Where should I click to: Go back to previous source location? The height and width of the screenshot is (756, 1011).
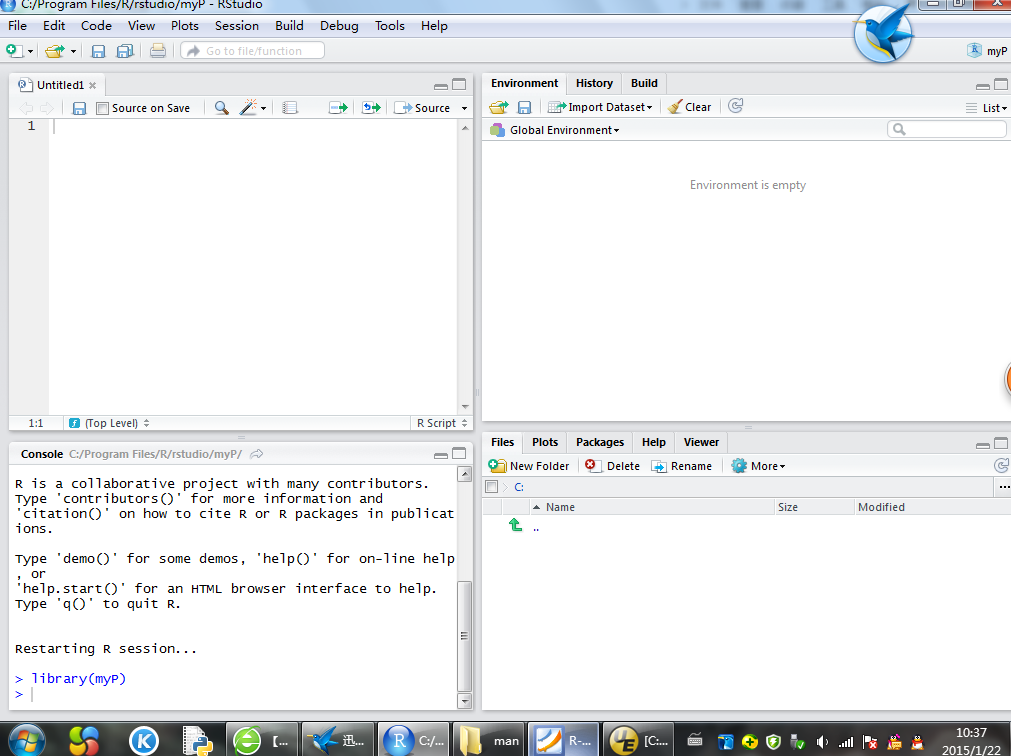point(26,108)
